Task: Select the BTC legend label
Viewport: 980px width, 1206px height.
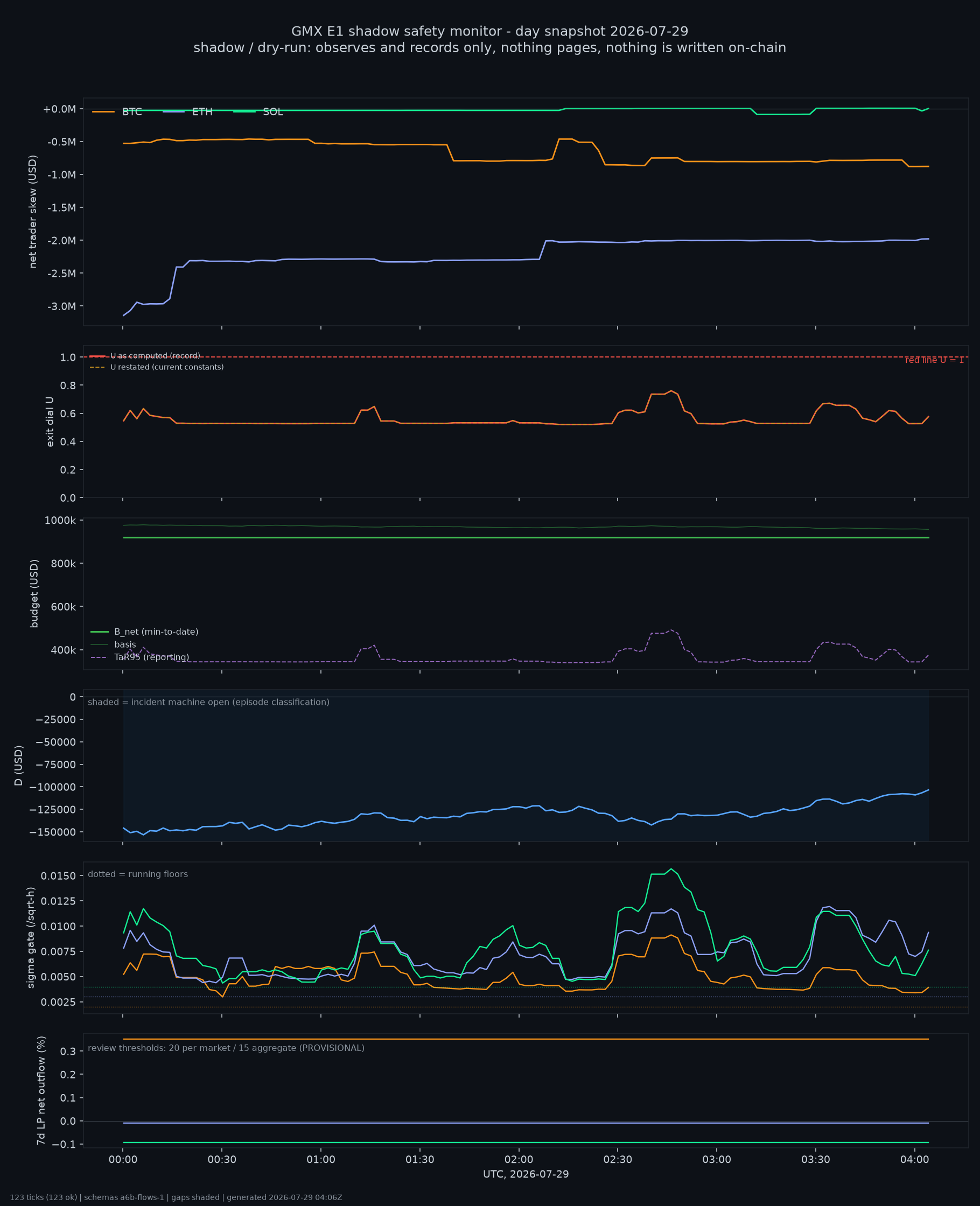Action: click(x=132, y=112)
